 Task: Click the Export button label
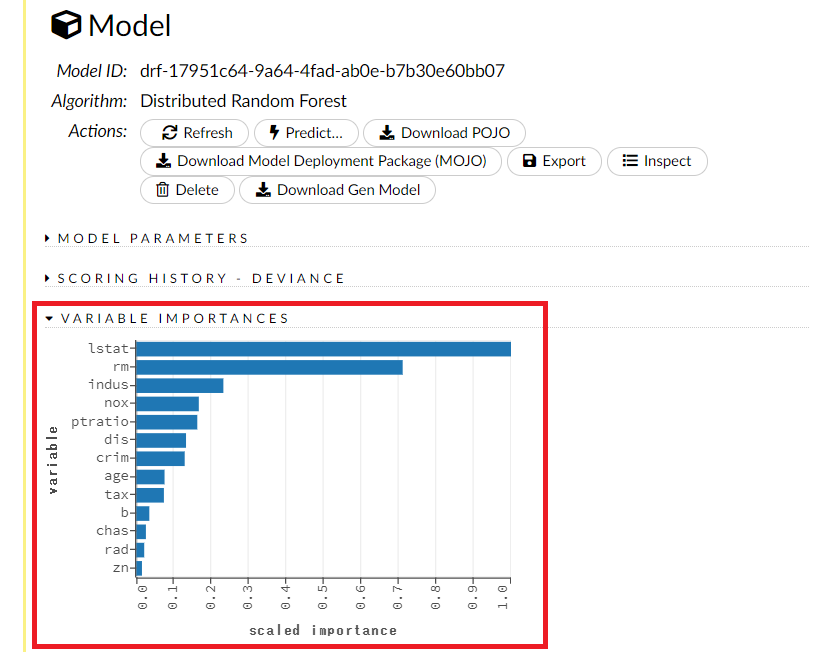[564, 161]
